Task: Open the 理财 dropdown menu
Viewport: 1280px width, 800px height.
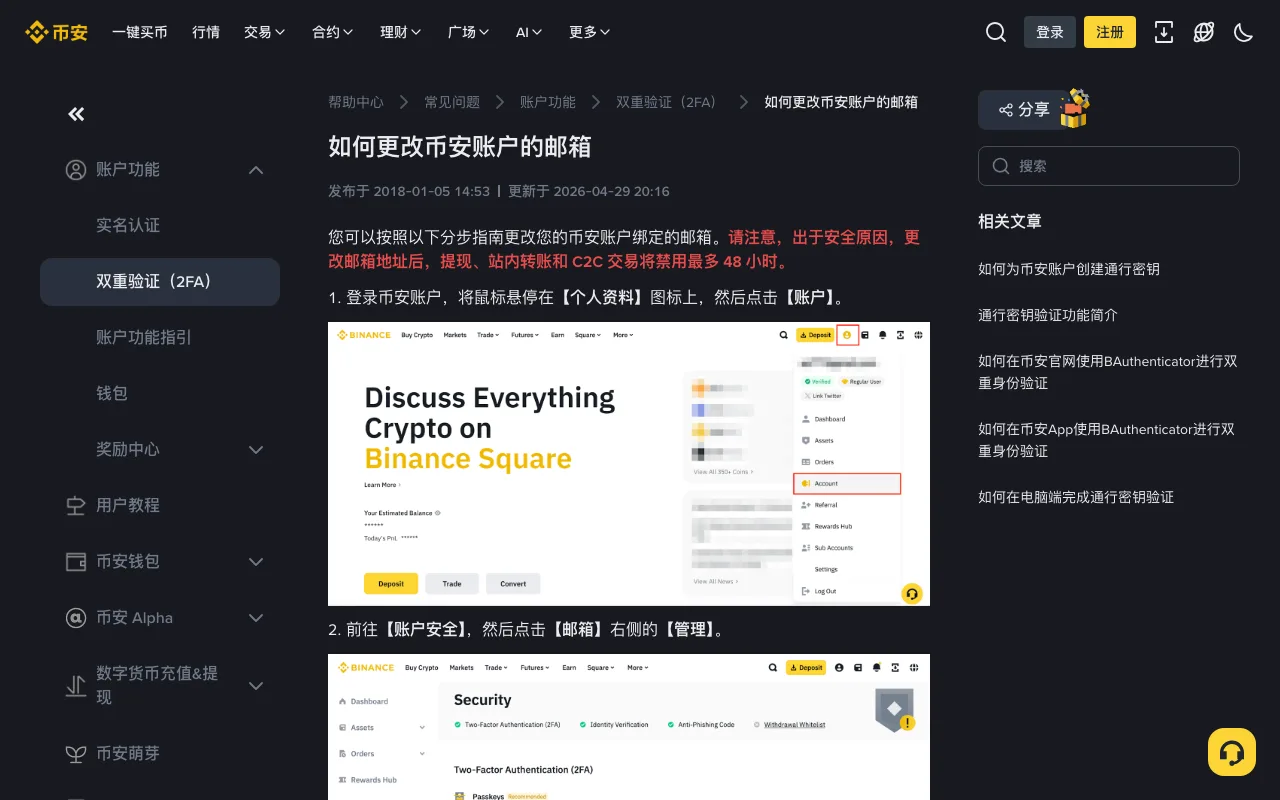Action: click(x=401, y=32)
